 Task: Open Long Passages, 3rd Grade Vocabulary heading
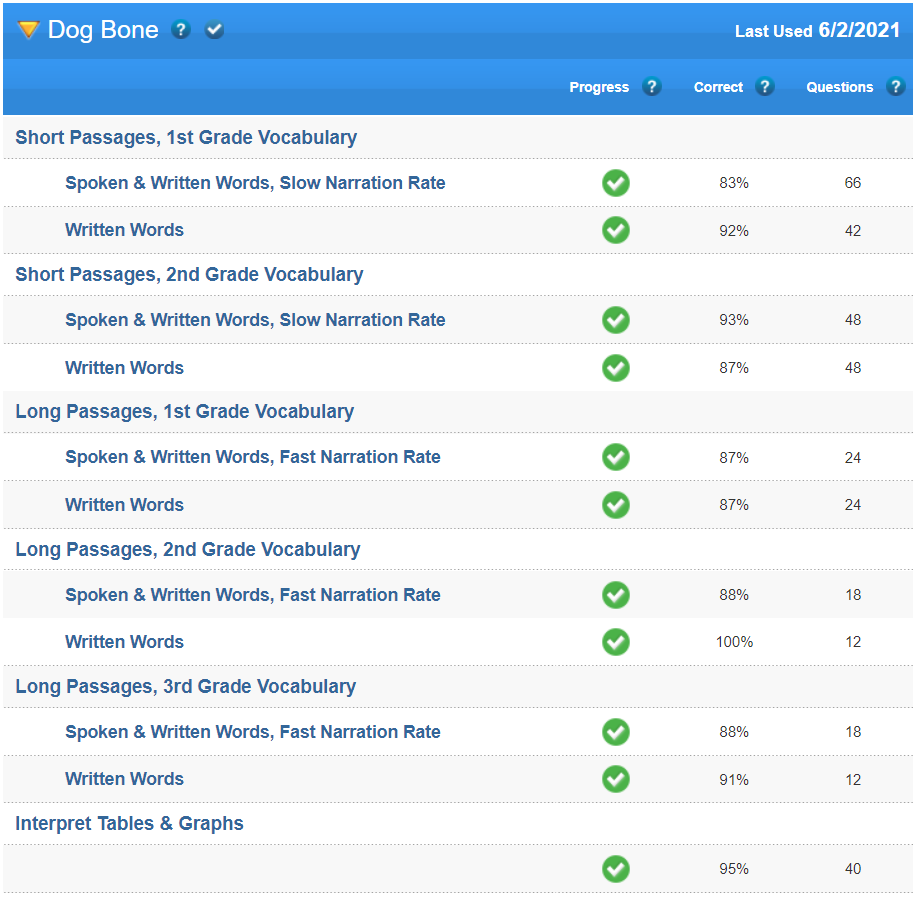point(186,687)
